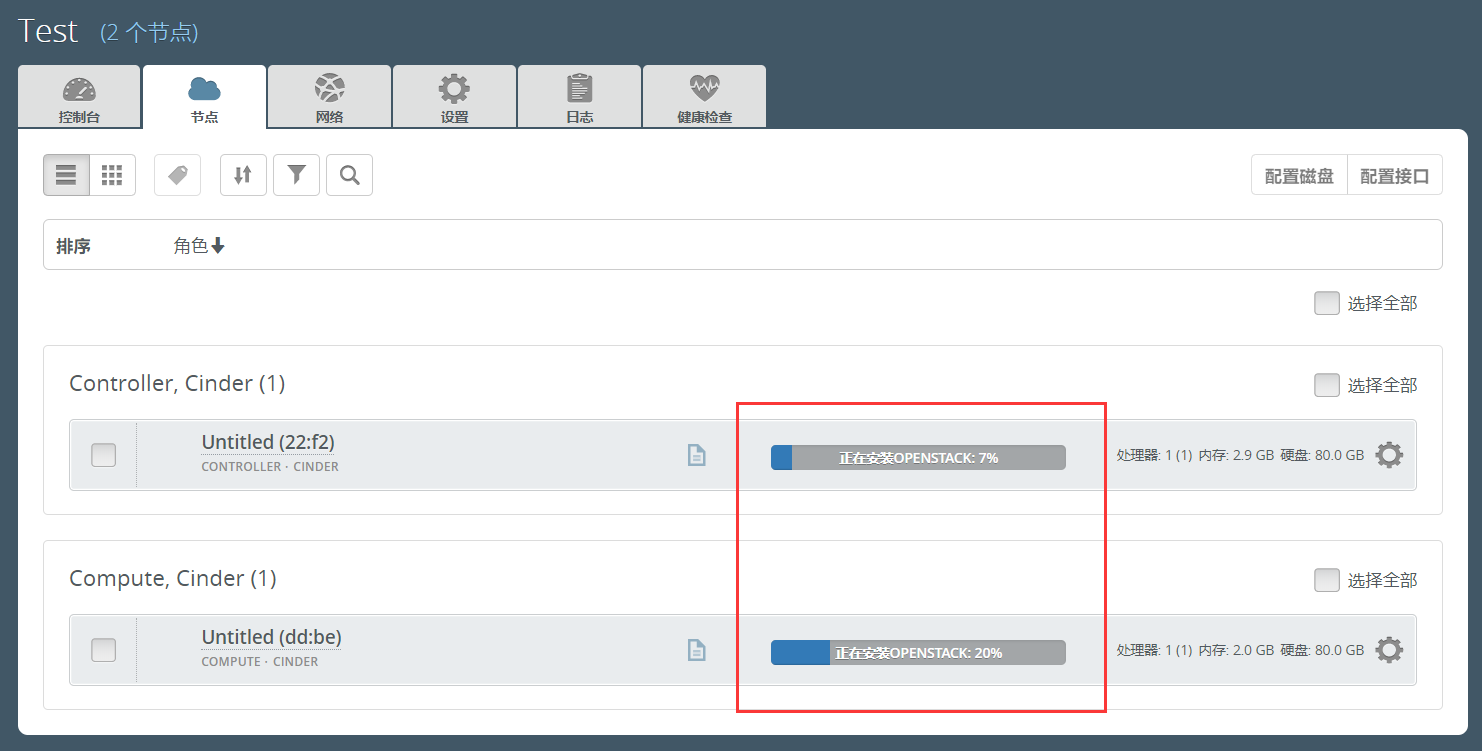
Task: Check the topmost 选择全部 select-all checkbox
Action: tap(1326, 302)
